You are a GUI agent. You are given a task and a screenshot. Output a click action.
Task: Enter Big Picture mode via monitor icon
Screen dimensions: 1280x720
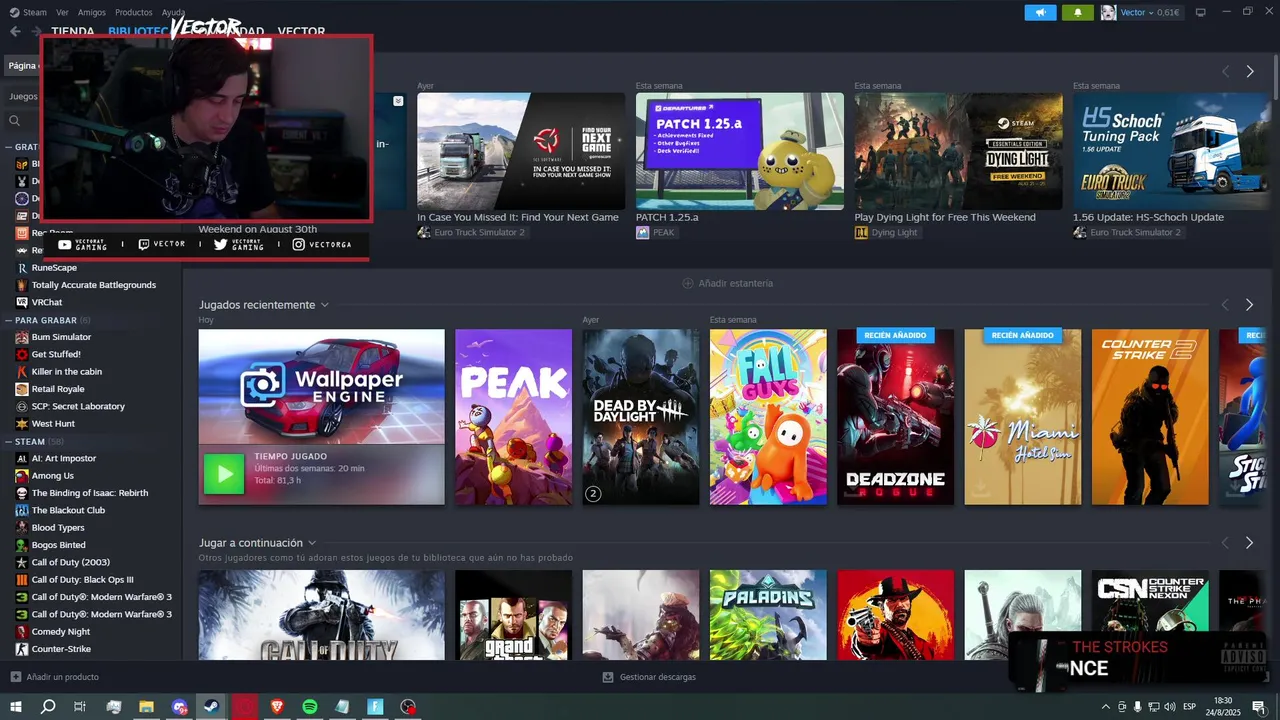click(1200, 13)
